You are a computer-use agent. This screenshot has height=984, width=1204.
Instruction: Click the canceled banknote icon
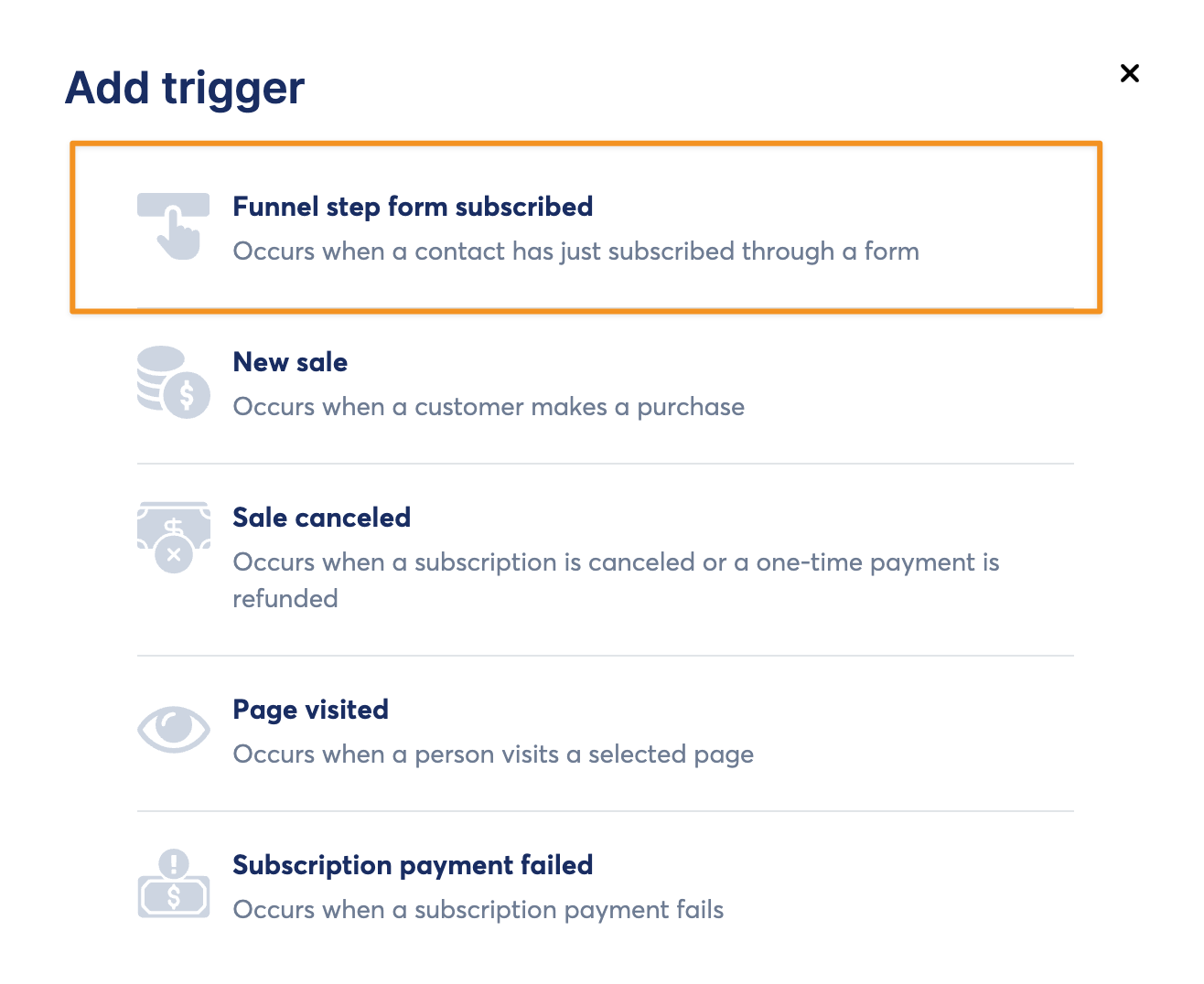(x=173, y=537)
